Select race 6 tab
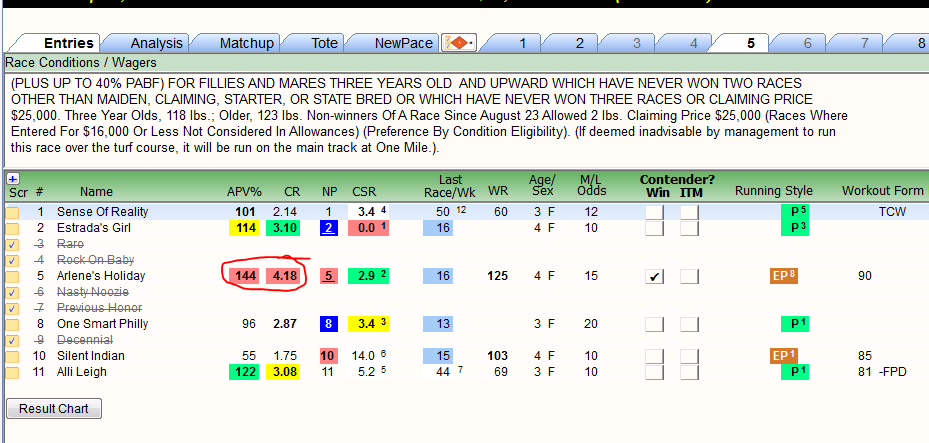This screenshot has width=929, height=443. 807,43
